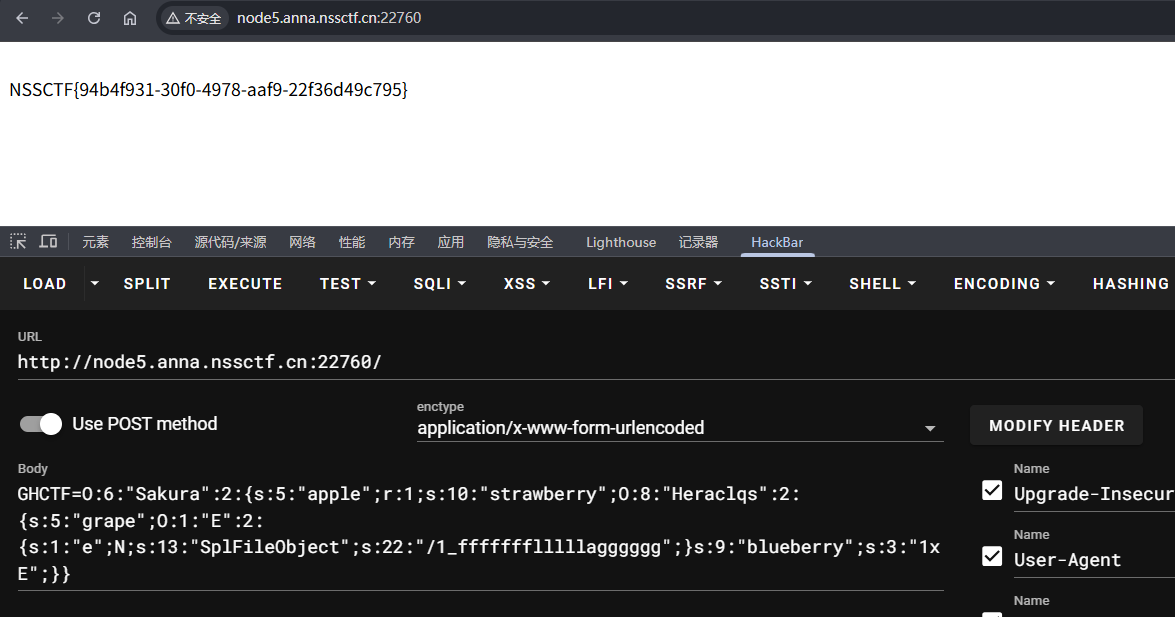Click the browser forward arrow icon
This screenshot has height=617, width=1175.
pyautogui.click(x=58, y=18)
